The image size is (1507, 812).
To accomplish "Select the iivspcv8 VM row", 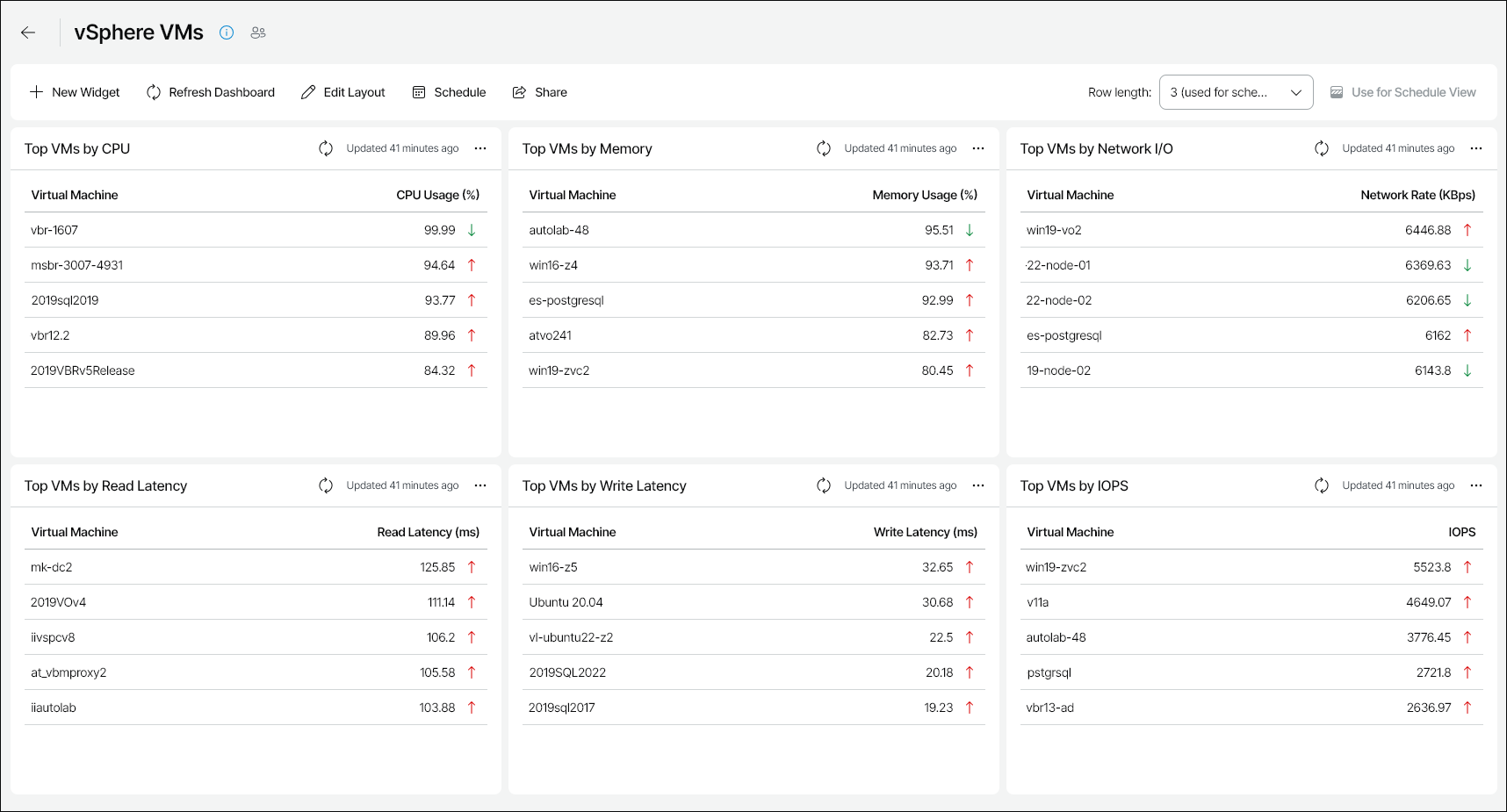I will (256, 637).
